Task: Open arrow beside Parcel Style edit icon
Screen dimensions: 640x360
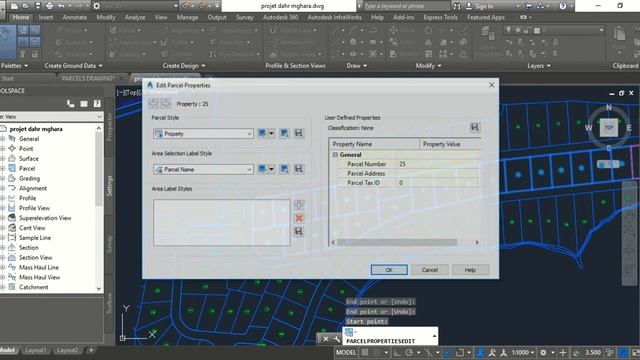Action: [271, 133]
